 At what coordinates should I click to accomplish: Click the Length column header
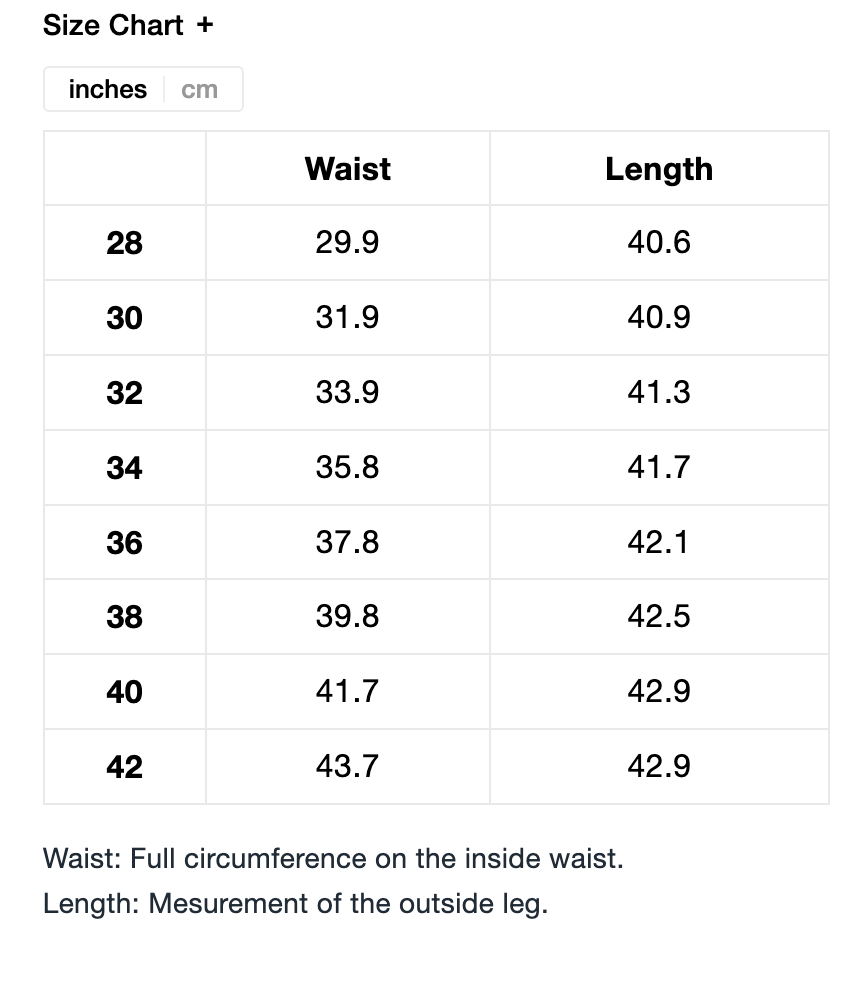click(x=659, y=168)
